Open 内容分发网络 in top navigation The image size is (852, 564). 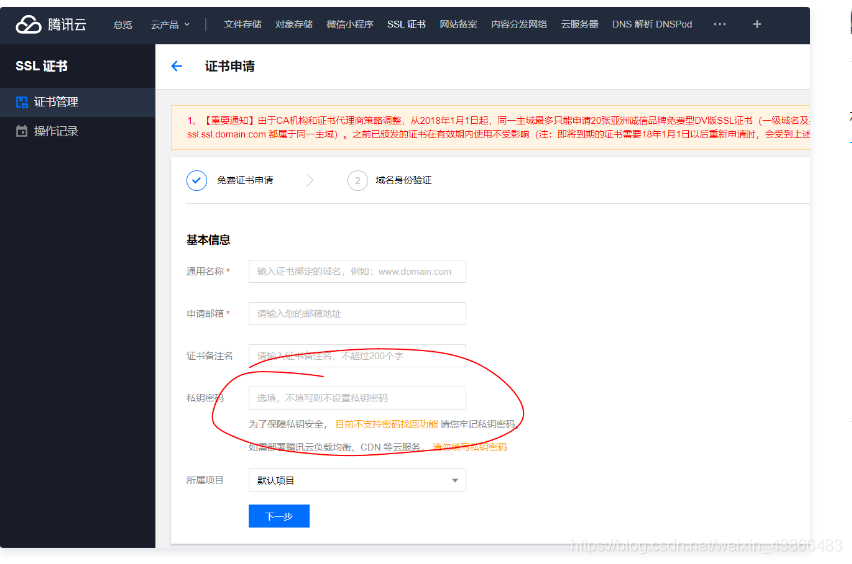tap(519, 24)
